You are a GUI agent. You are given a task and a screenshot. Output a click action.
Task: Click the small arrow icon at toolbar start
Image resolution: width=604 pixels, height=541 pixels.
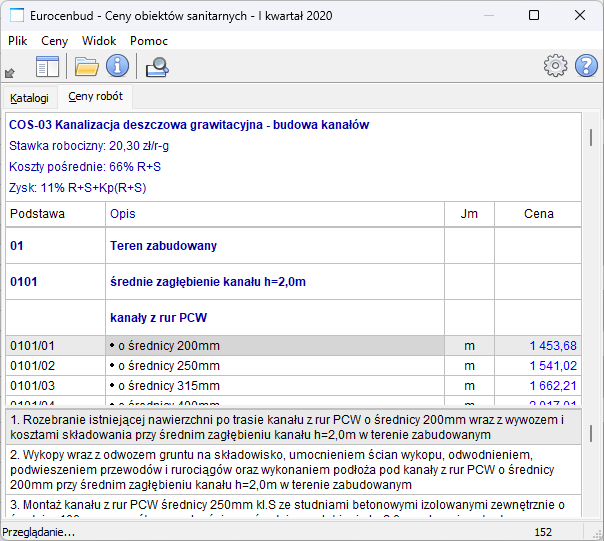(x=10, y=72)
